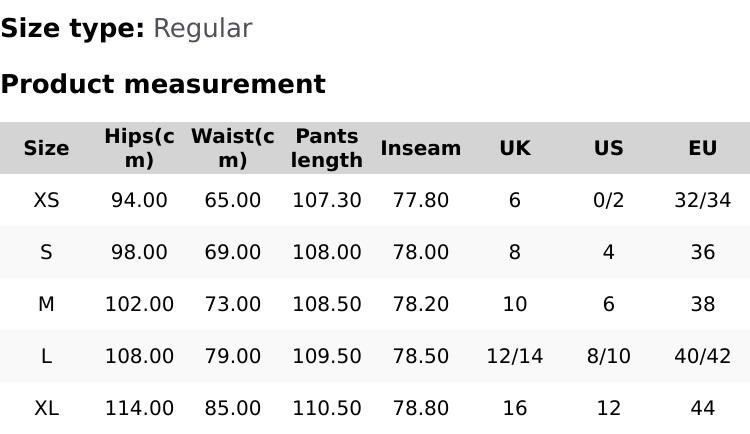Image resolution: width=750 pixels, height=434 pixels.
Task: Click the XL size row label
Action: 46,408
